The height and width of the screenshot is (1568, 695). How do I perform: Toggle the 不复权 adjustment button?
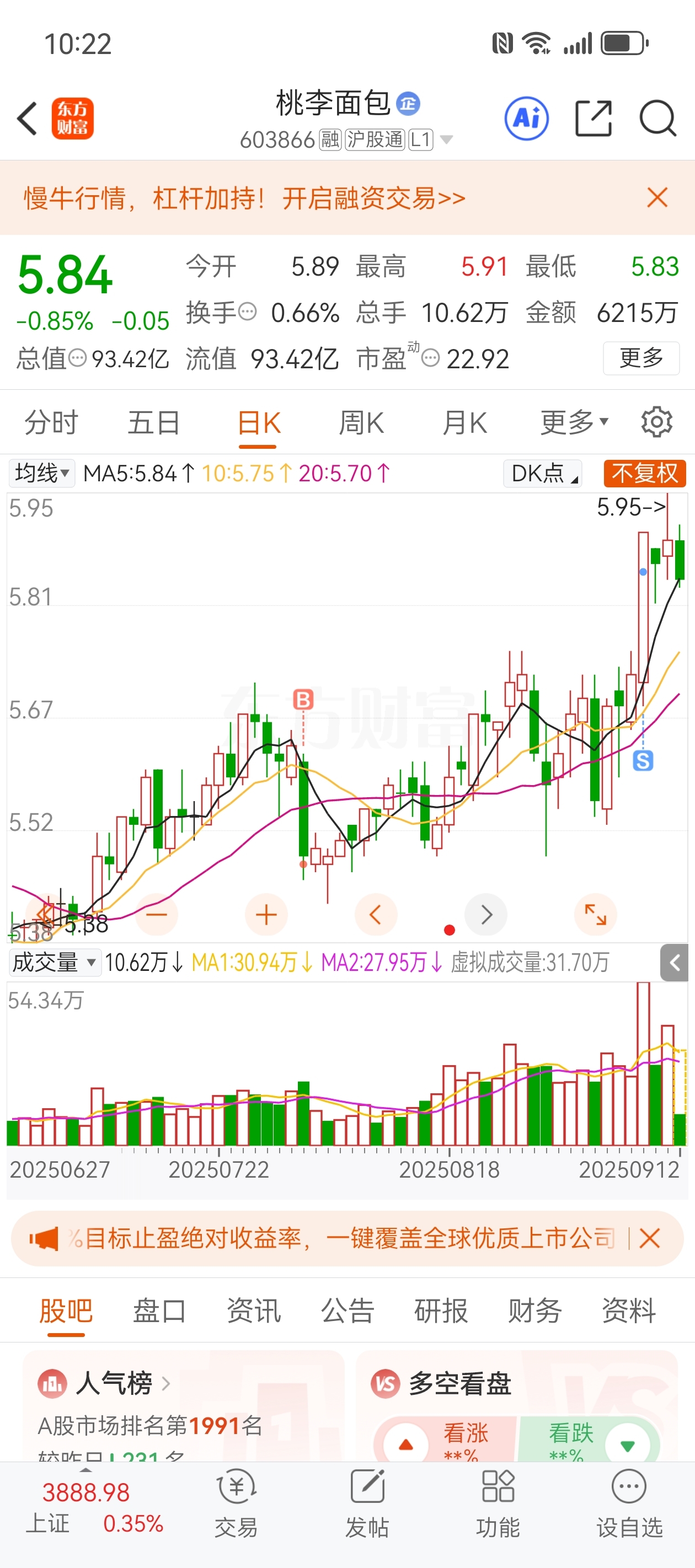(x=644, y=473)
